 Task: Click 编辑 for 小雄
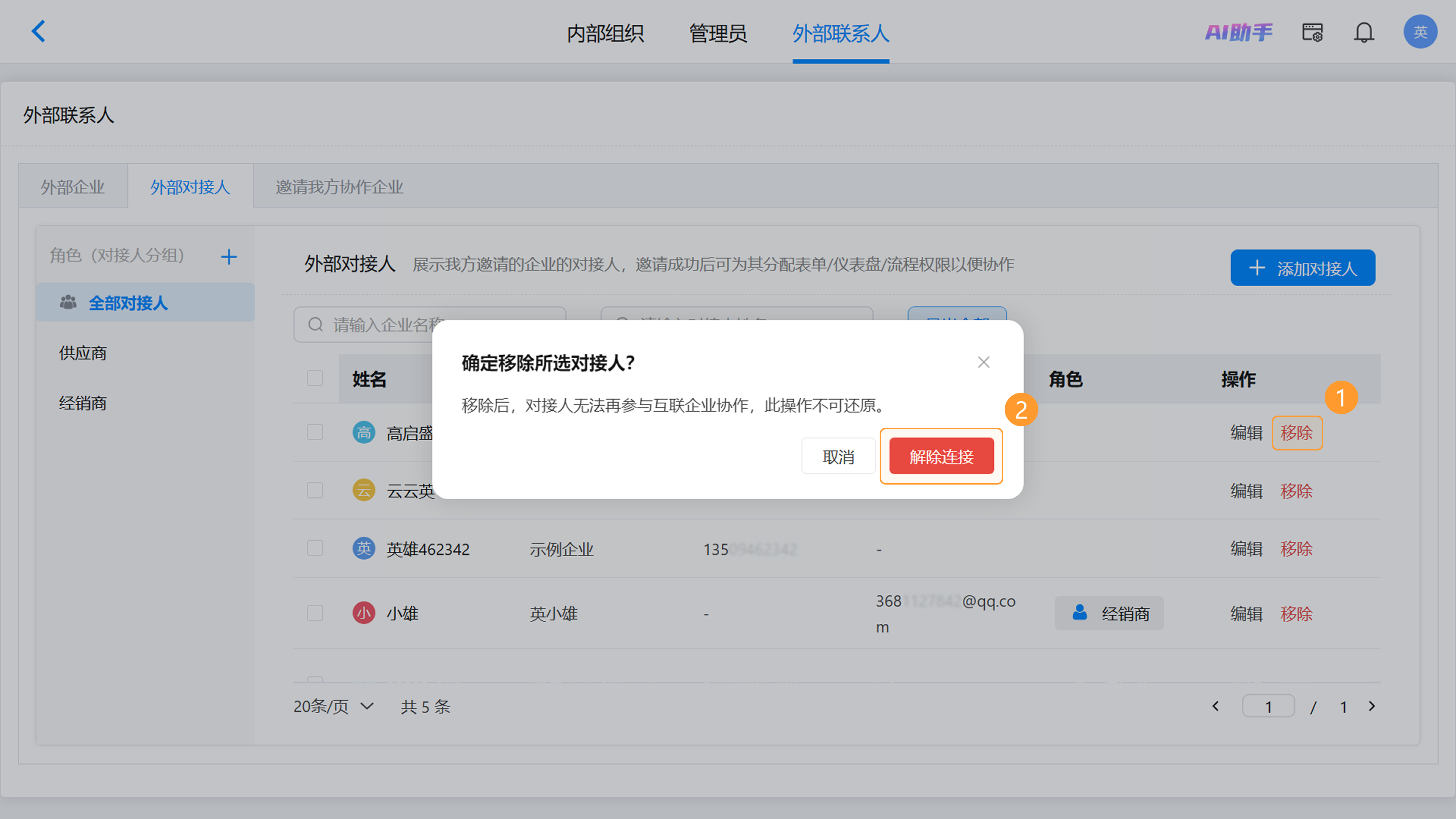[x=1246, y=614]
